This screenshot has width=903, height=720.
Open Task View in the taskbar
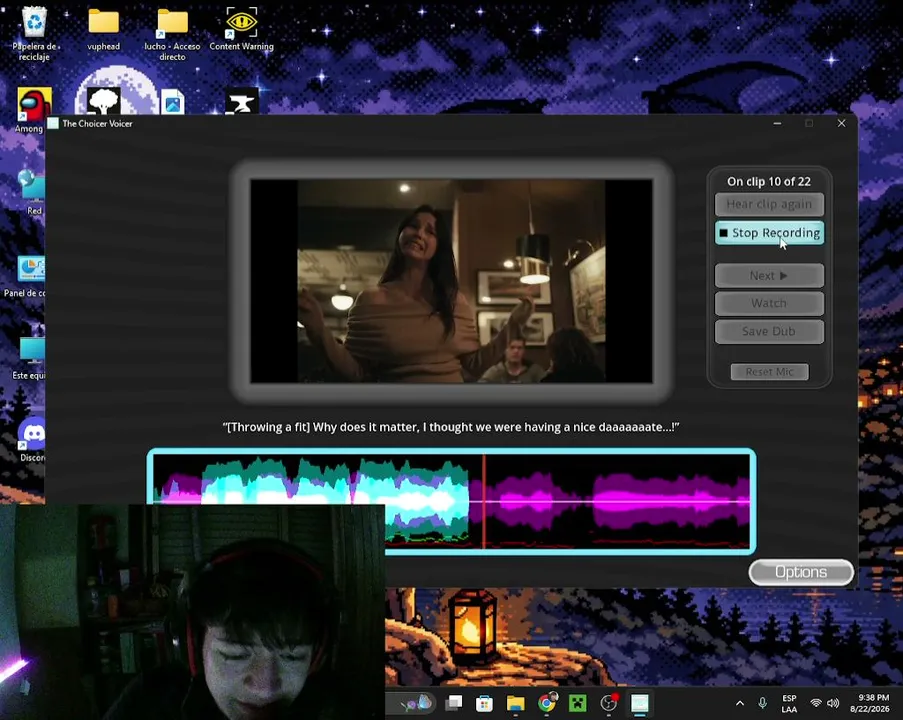coord(454,703)
